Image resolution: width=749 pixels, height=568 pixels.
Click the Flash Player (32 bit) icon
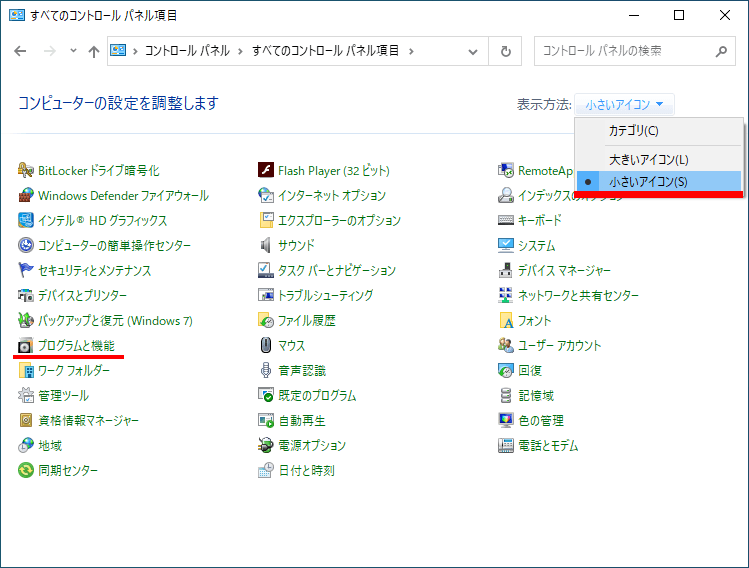pos(266,171)
